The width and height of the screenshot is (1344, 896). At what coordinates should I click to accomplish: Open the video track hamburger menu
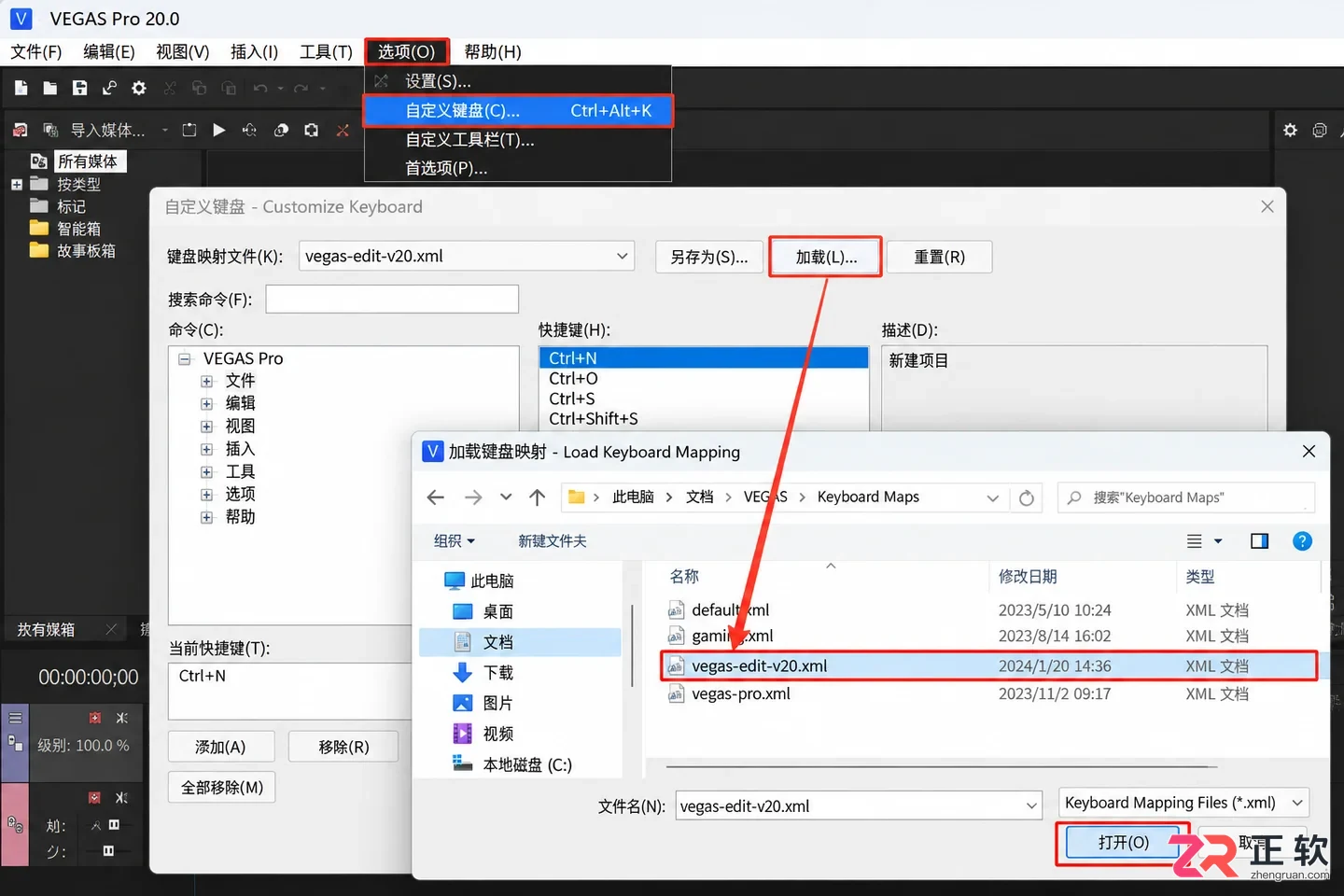[16, 718]
